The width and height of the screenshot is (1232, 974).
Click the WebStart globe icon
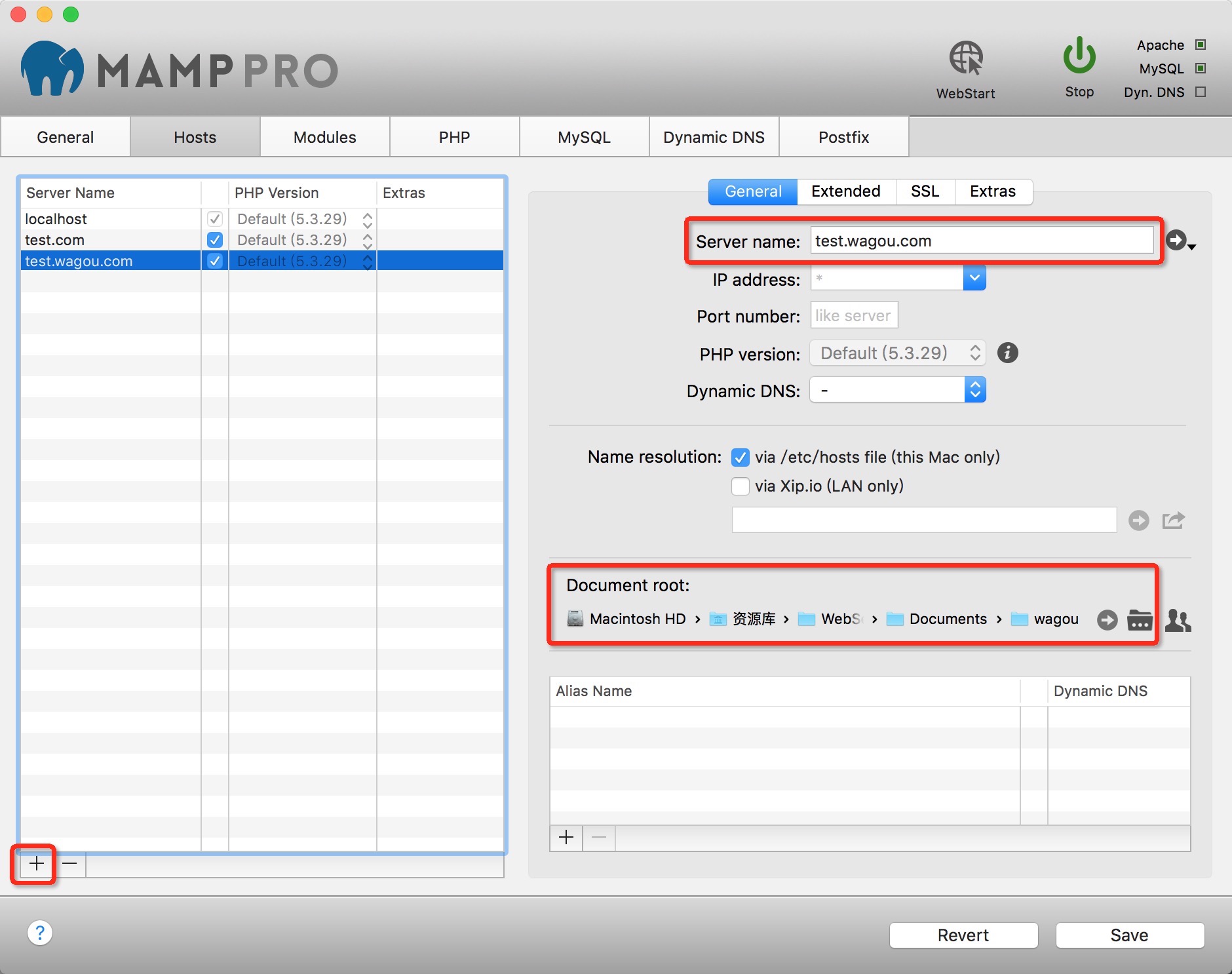coord(966,59)
